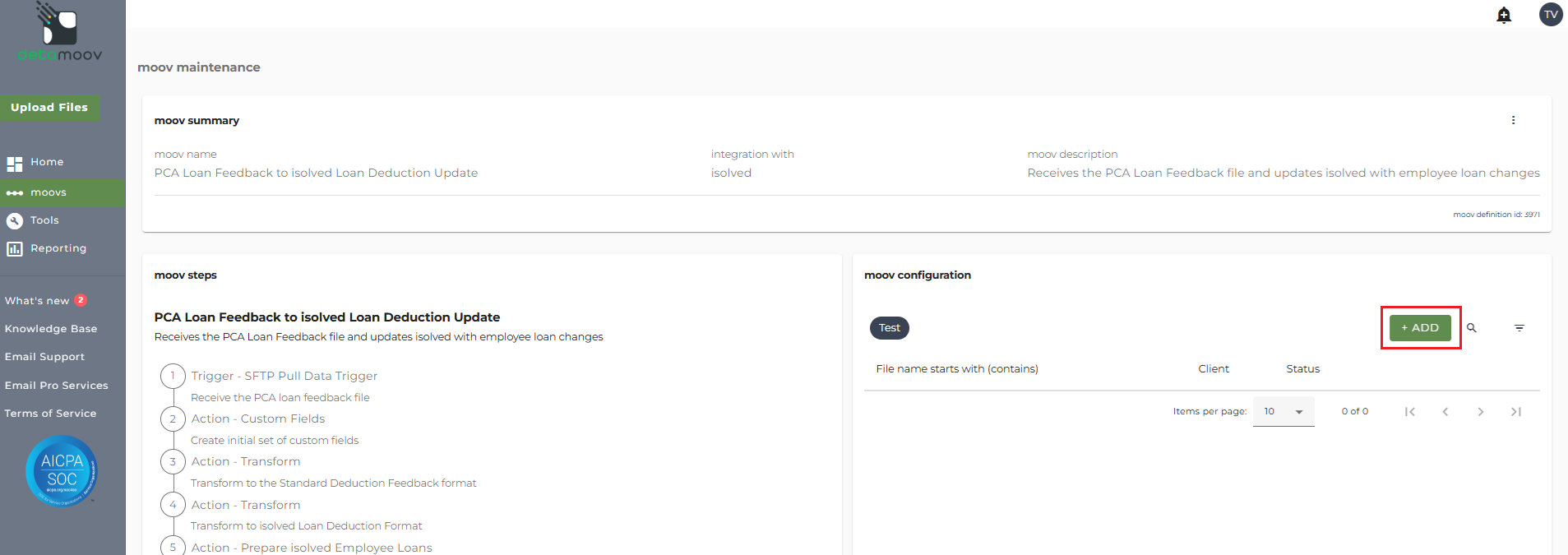The width and height of the screenshot is (1568, 555).
Task: Open the TV user avatar menu
Action: tap(1551, 14)
